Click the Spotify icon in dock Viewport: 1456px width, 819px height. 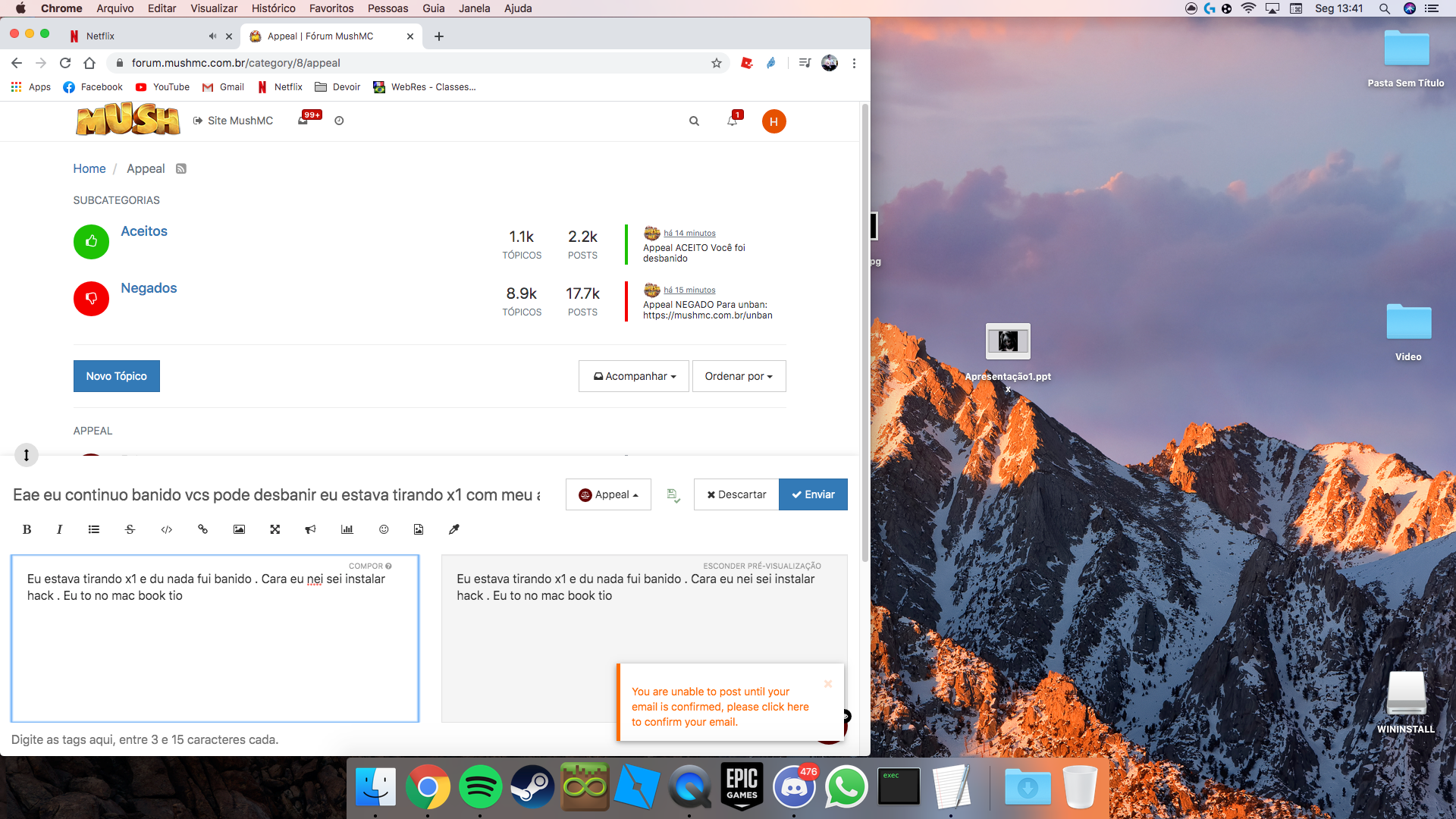point(481,789)
